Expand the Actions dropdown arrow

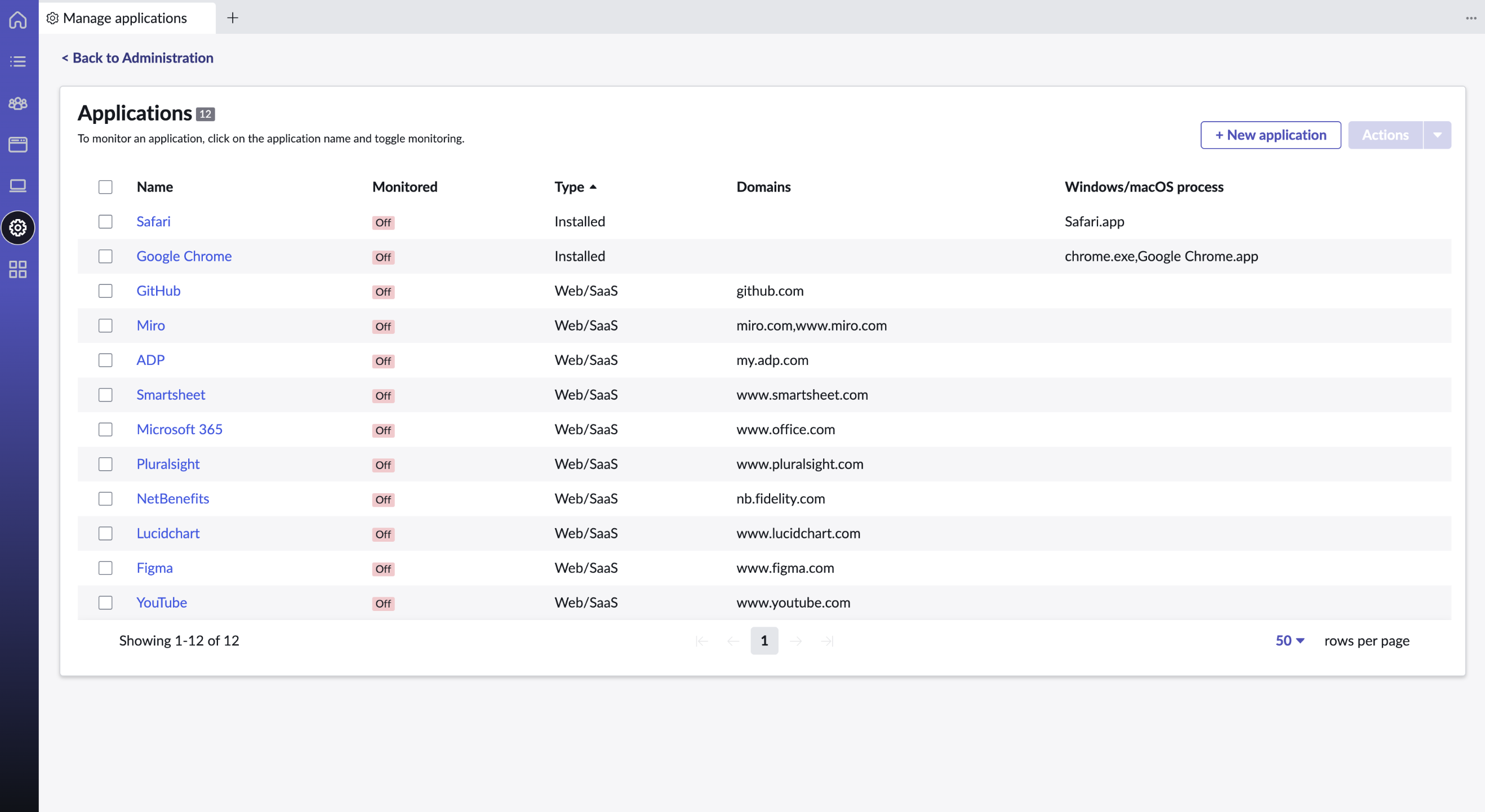click(x=1437, y=135)
